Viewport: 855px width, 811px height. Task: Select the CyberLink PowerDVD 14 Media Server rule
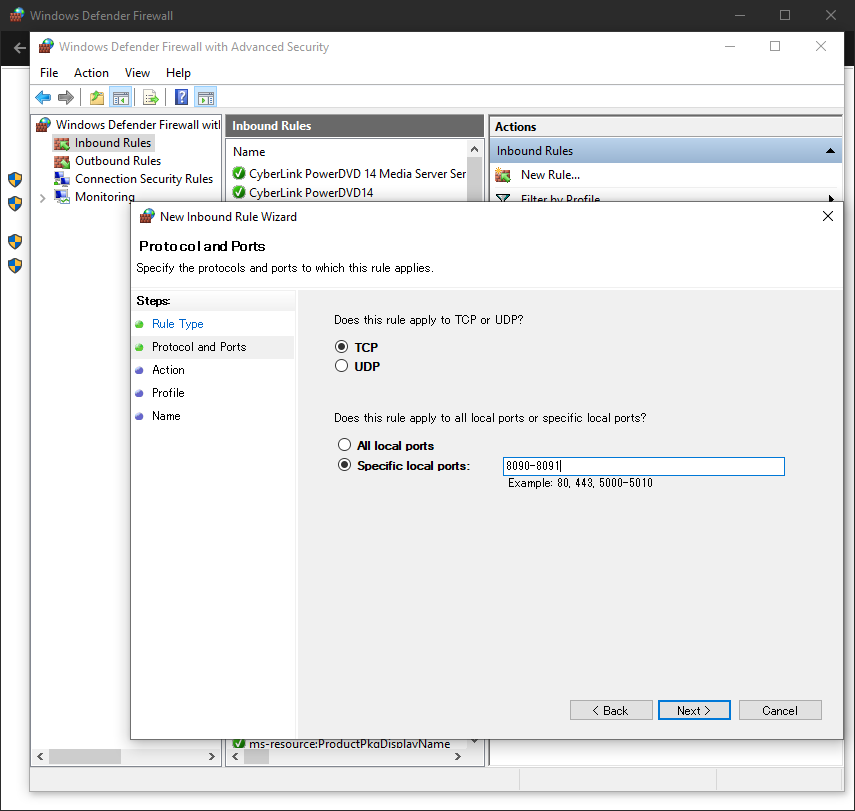(x=357, y=173)
